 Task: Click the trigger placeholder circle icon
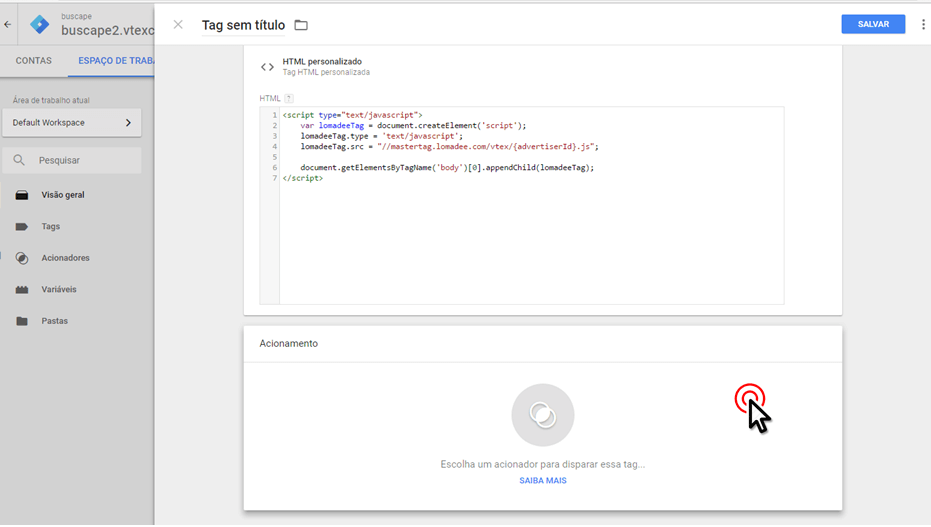pos(543,415)
